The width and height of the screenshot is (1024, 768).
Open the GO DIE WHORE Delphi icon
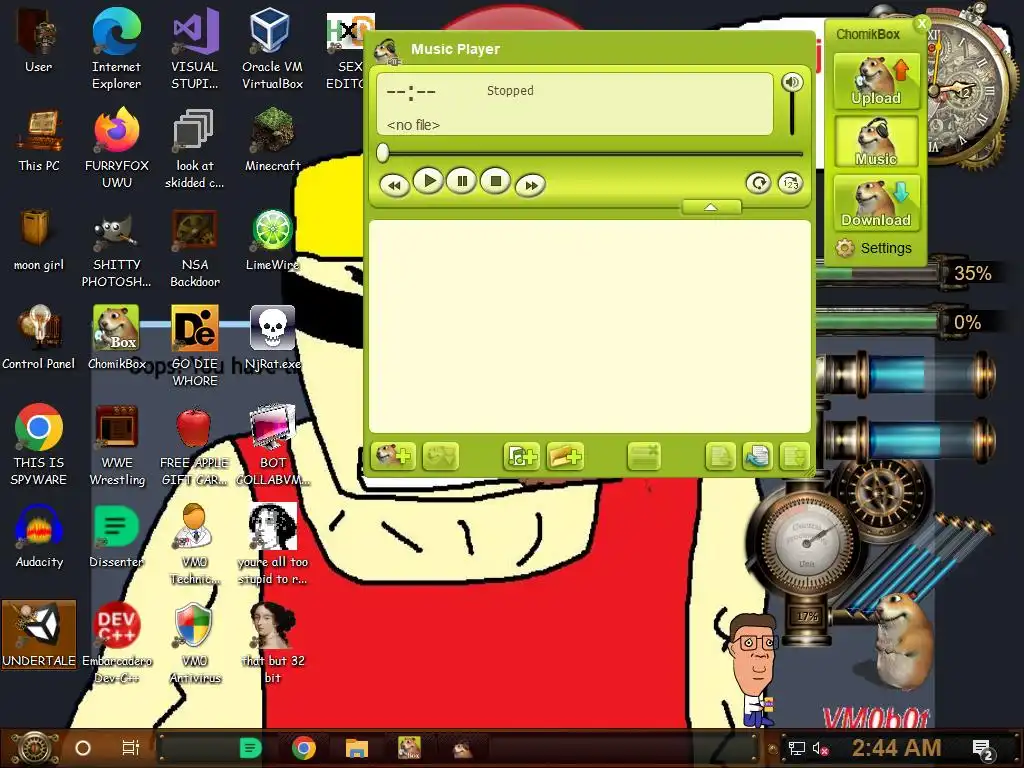195,346
